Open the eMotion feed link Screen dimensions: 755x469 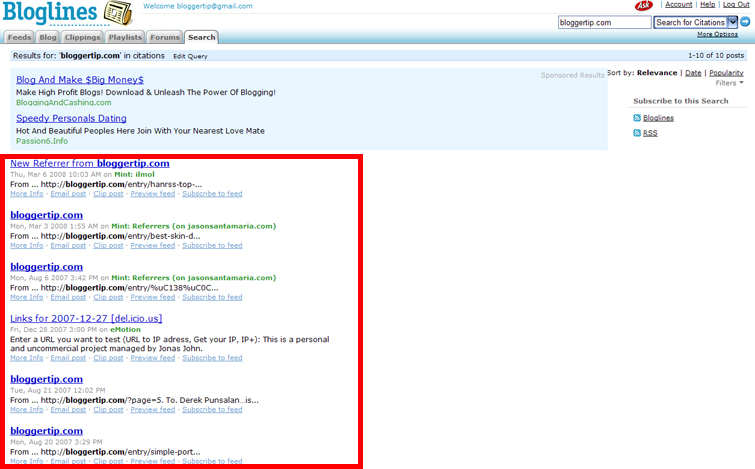tap(125, 329)
